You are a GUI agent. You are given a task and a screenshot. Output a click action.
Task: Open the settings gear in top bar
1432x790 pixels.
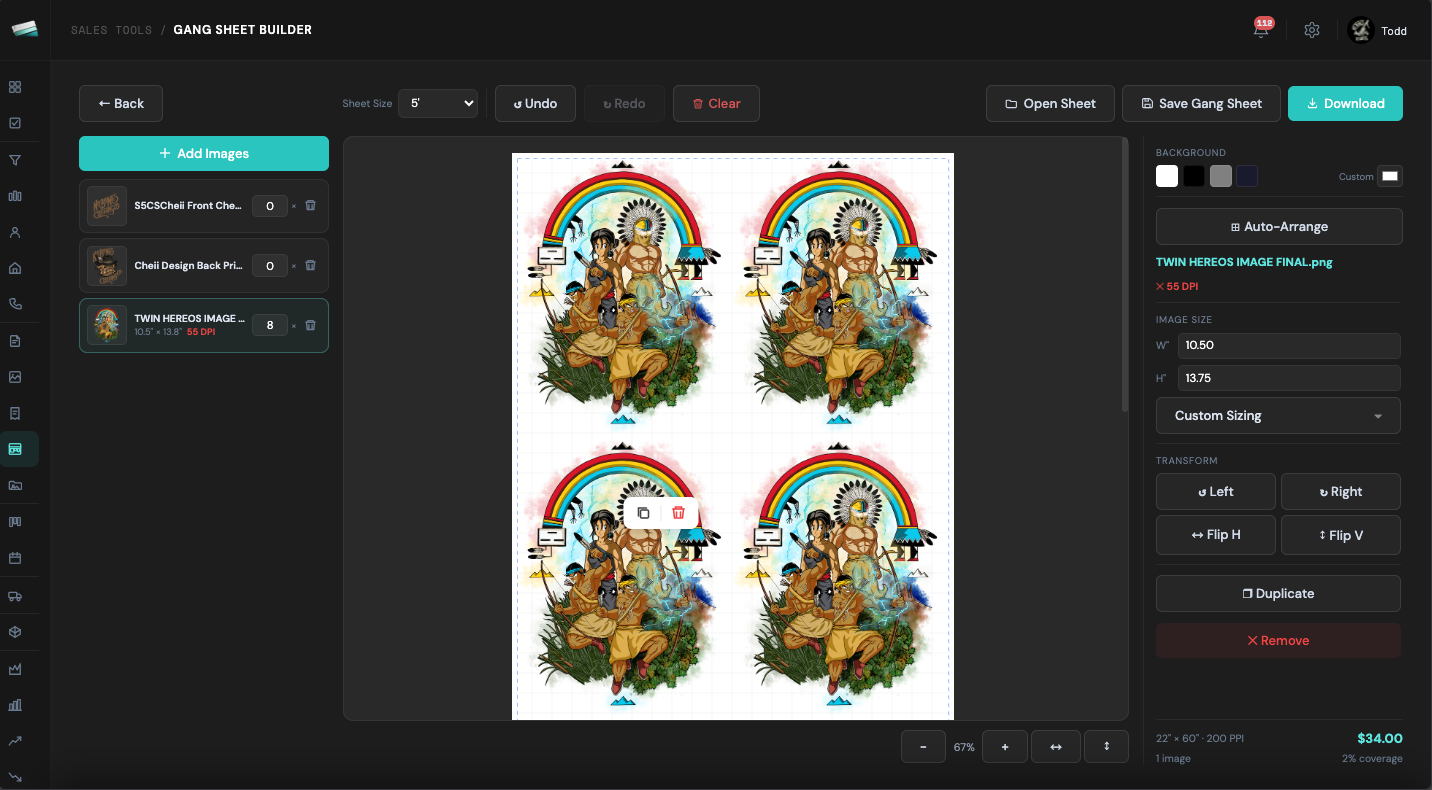pyautogui.click(x=1312, y=30)
